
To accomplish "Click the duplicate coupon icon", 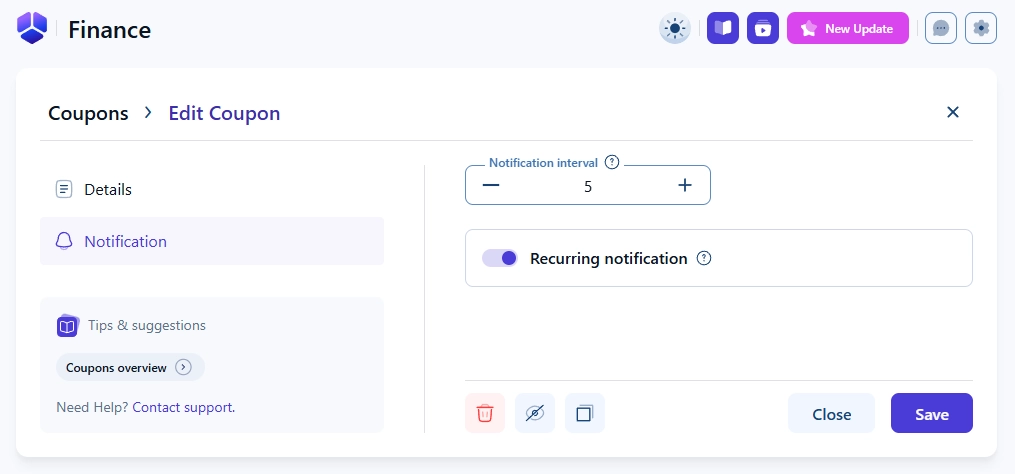I will (585, 413).
